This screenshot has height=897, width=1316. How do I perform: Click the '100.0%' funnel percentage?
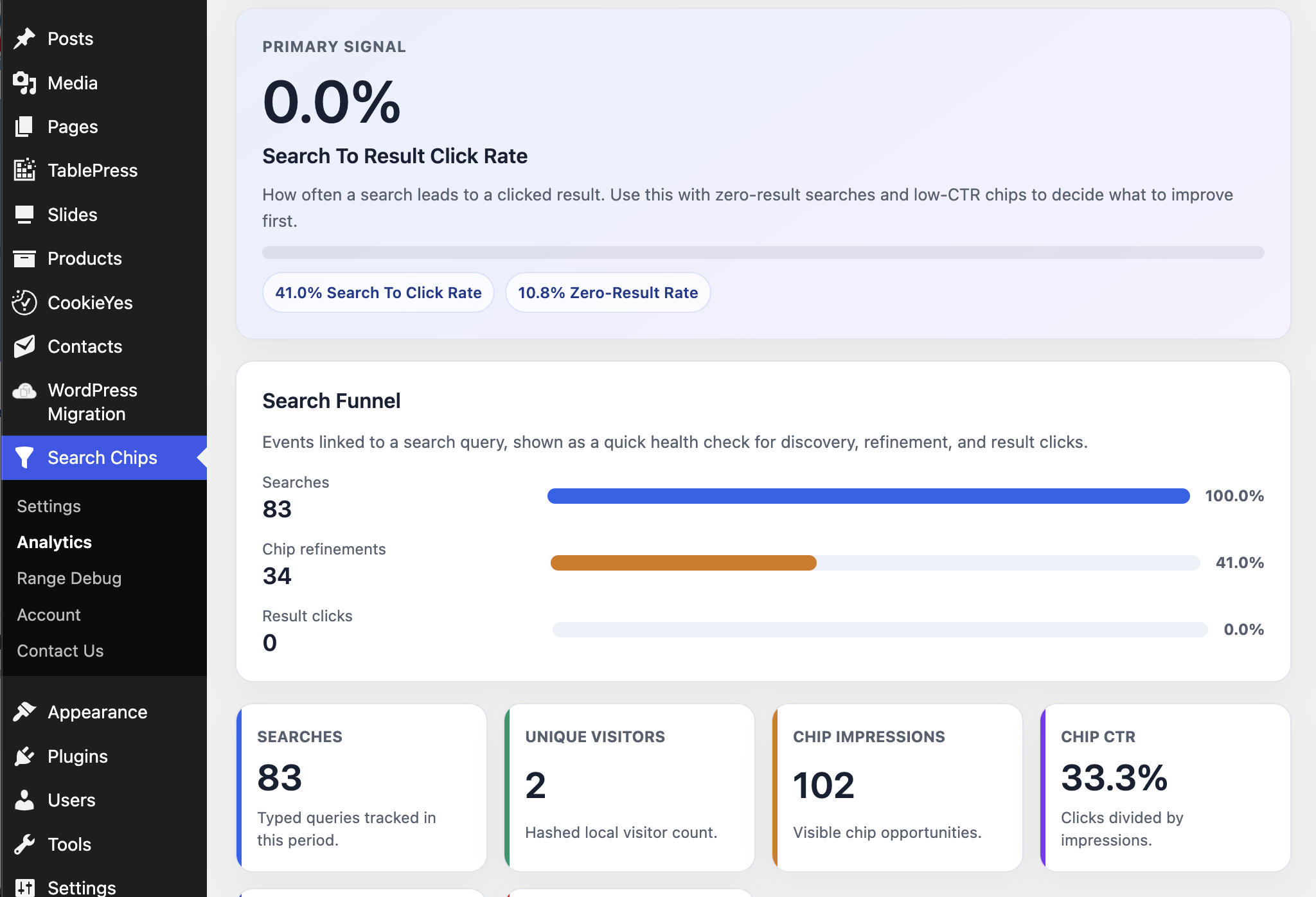click(x=1234, y=496)
